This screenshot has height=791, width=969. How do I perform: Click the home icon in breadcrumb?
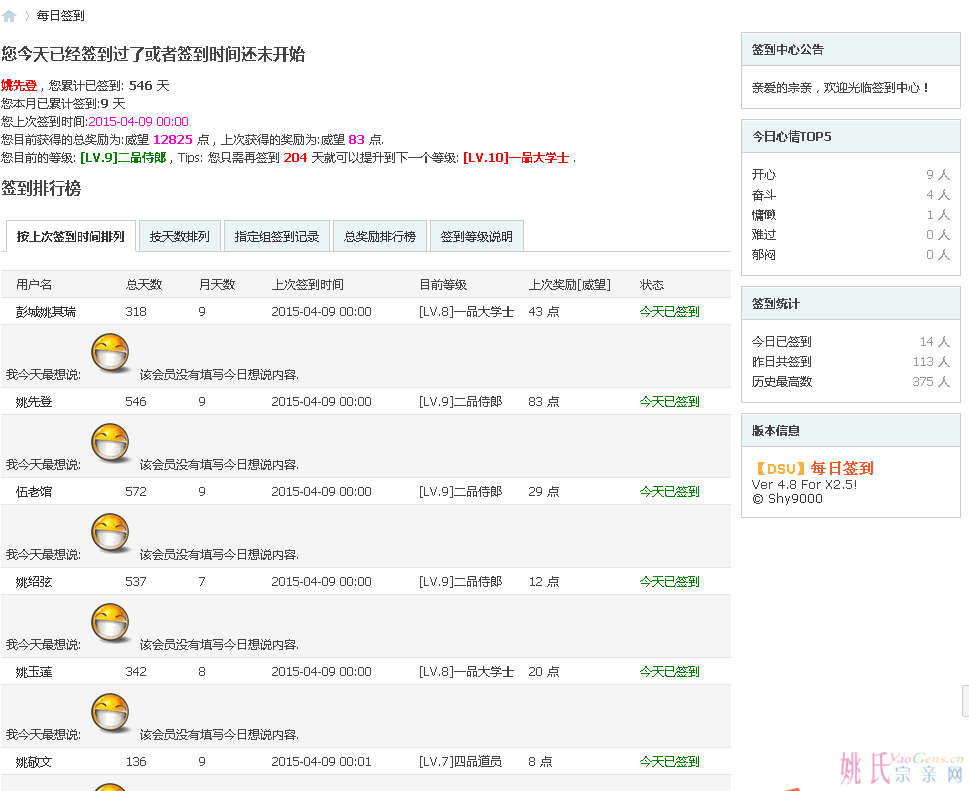click(x=9, y=16)
